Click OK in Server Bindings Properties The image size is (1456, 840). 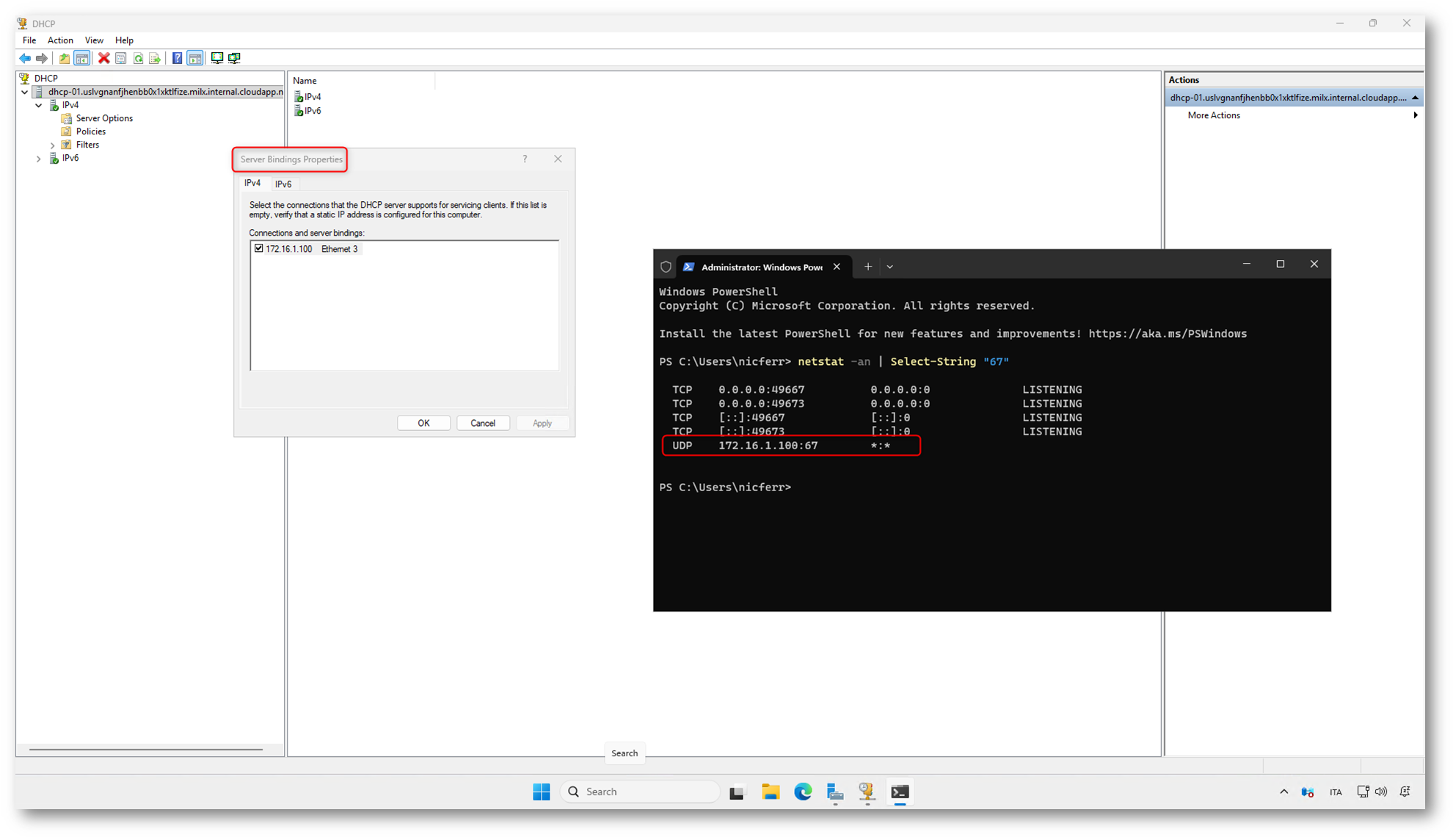click(423, 423)
